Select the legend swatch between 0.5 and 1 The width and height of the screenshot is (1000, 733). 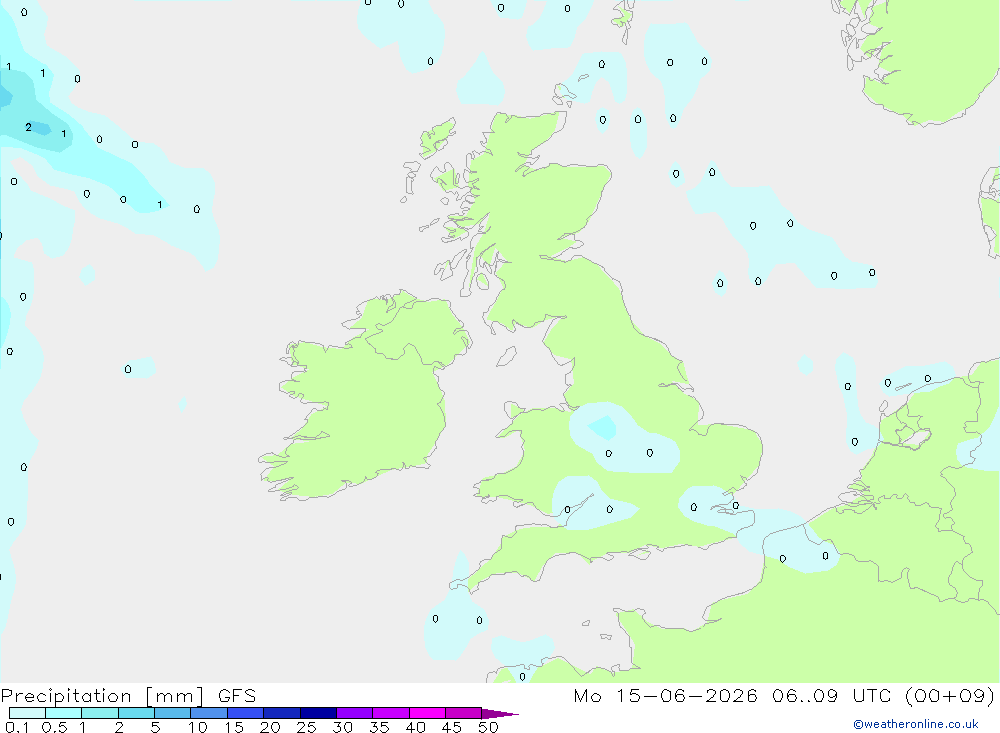pos(64,713)
